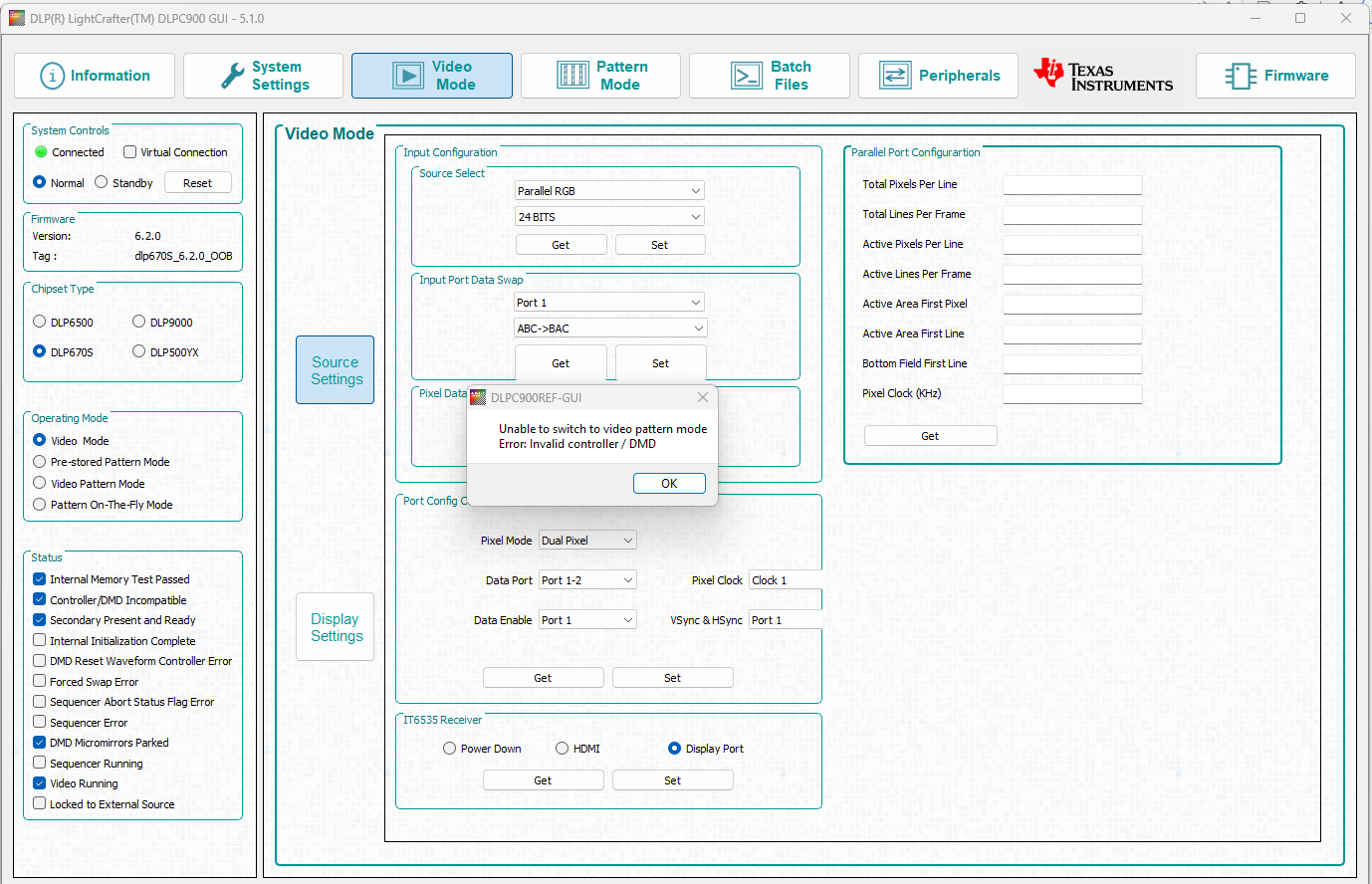Viewport: 1372px width, 884px height.
Task: Click Set in IT6535 Receiver group
Action: 673,780
